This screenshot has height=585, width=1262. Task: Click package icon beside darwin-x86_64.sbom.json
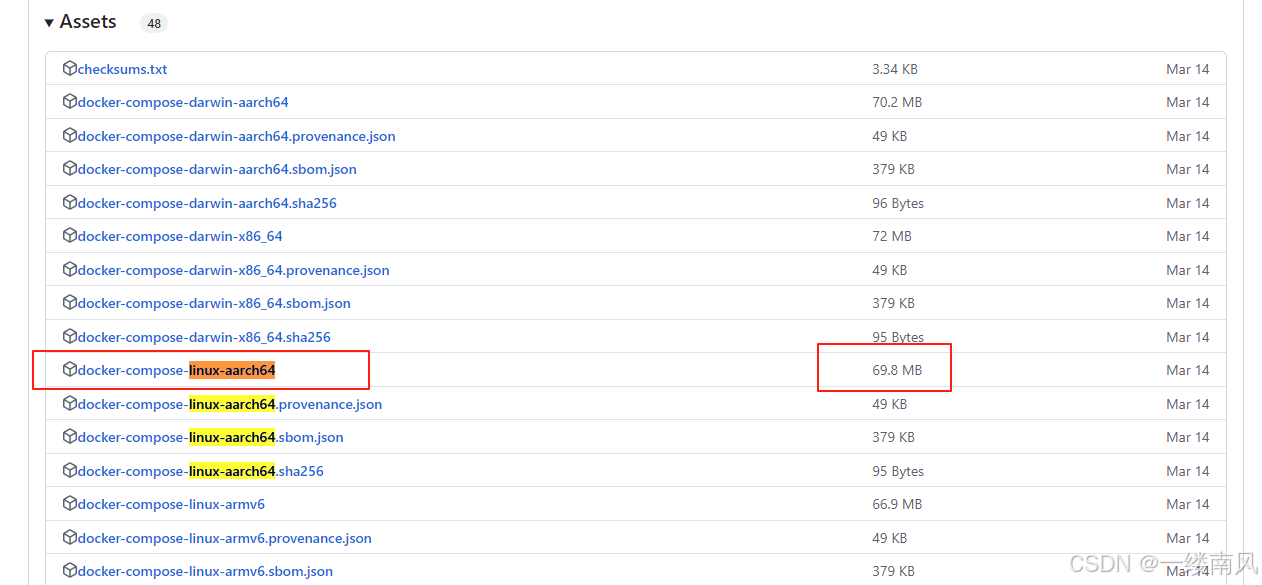(x=70, y=303)
